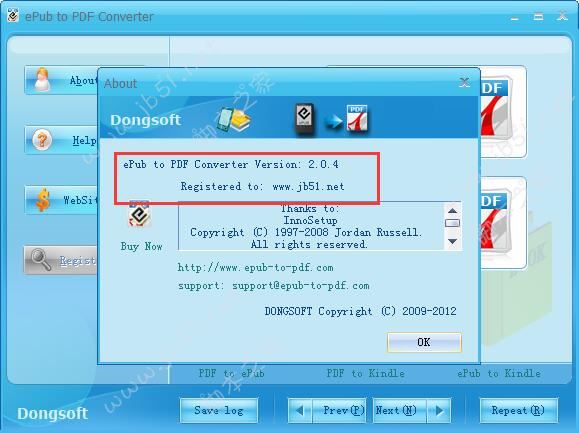Click the left arrow beside Prev
The height and width of the screenshot is (433, 579).
tap(300, 410)
